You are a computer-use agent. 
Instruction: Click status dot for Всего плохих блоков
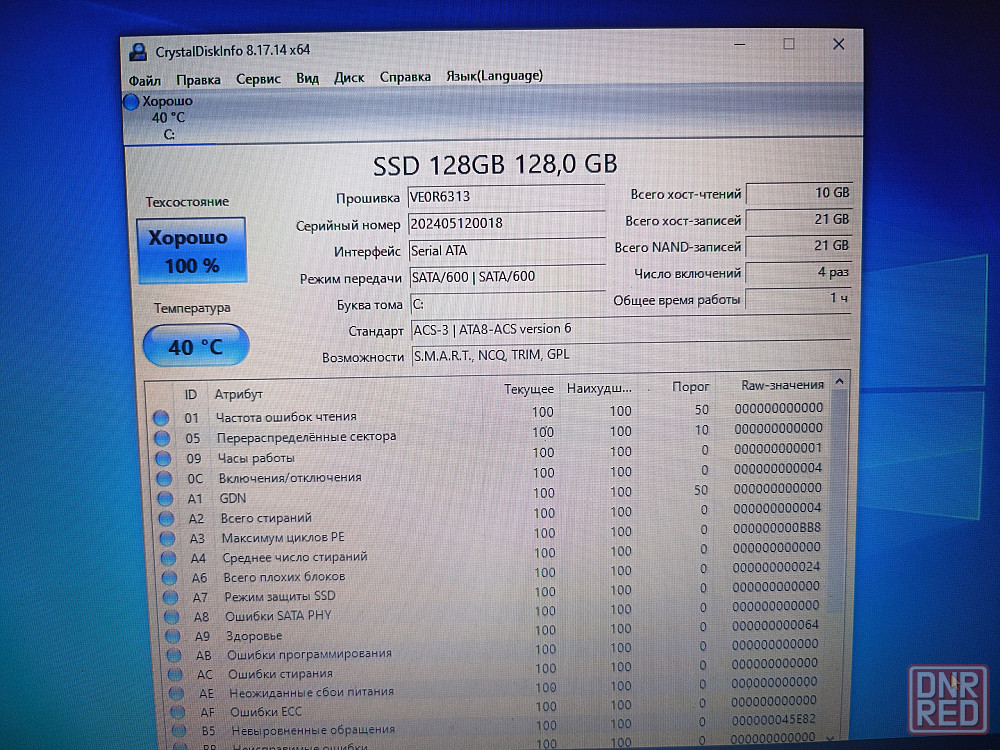(x=170, y=578)
